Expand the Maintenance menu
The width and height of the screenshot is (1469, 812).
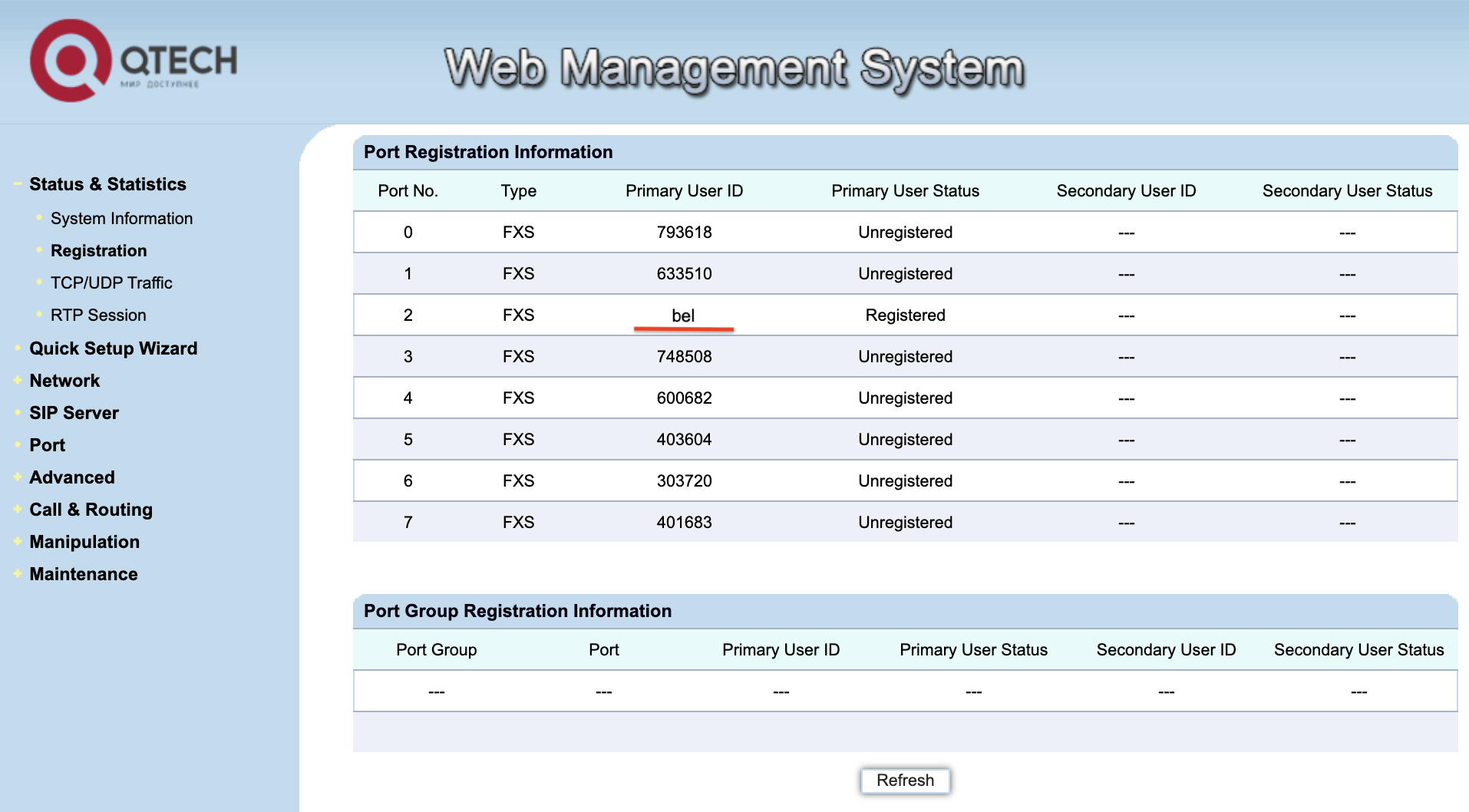pos(83,574)
